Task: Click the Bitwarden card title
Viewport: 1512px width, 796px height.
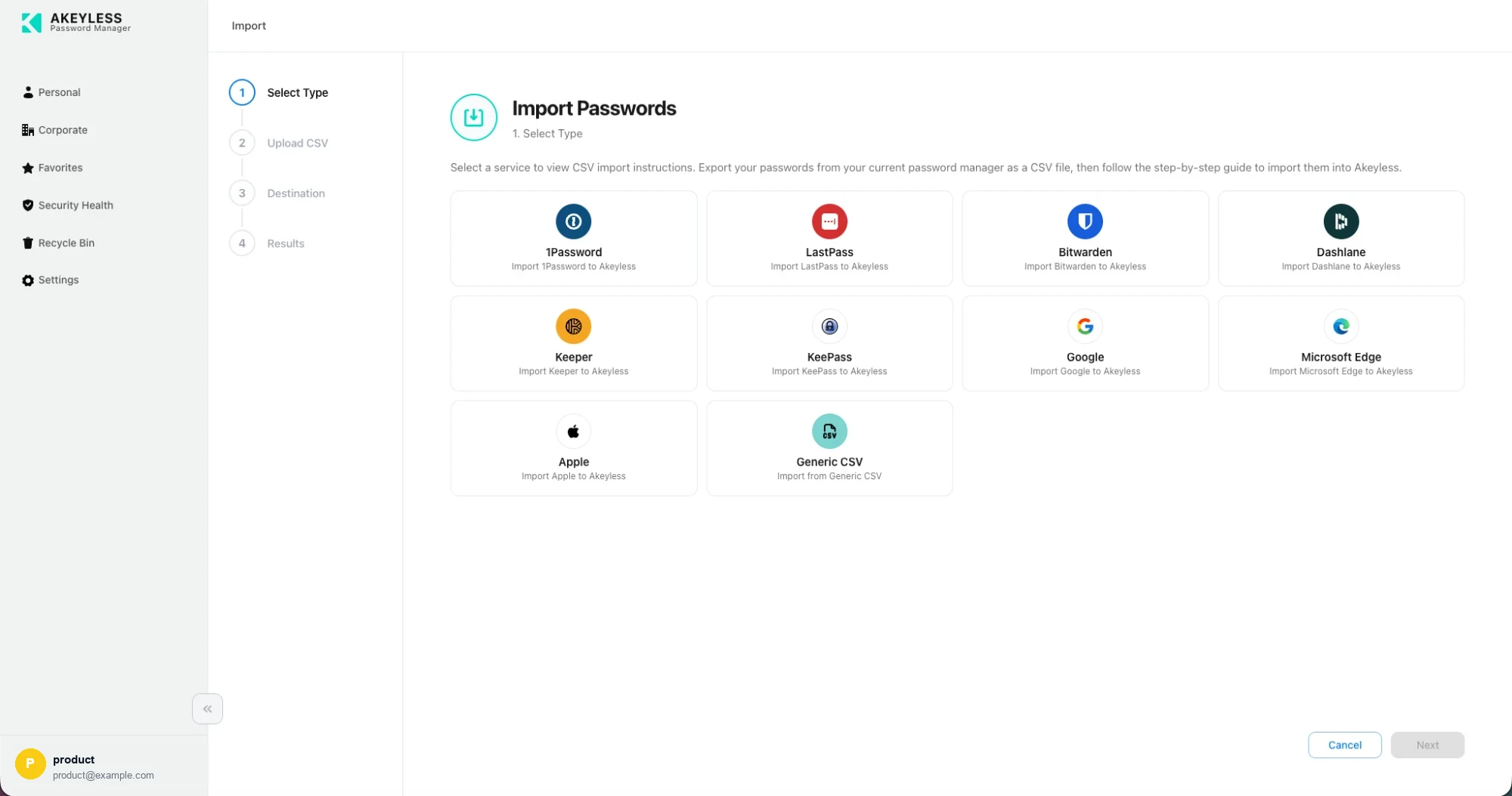Action: click(1085, 252)
